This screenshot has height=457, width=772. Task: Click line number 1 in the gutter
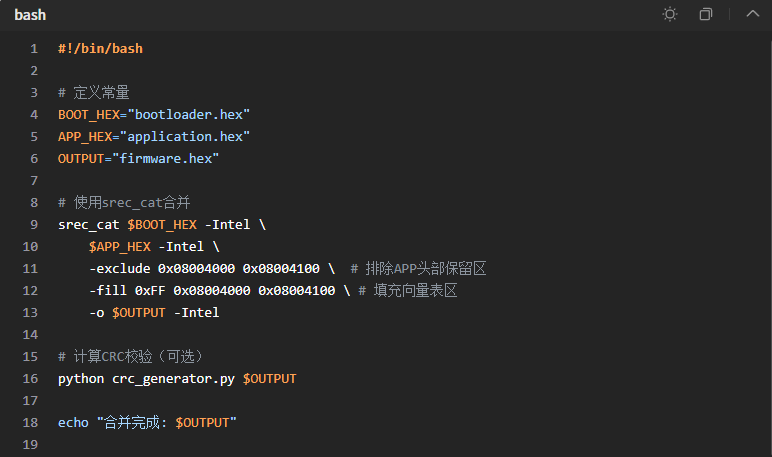pyautogui.click(x=34, y=48)
